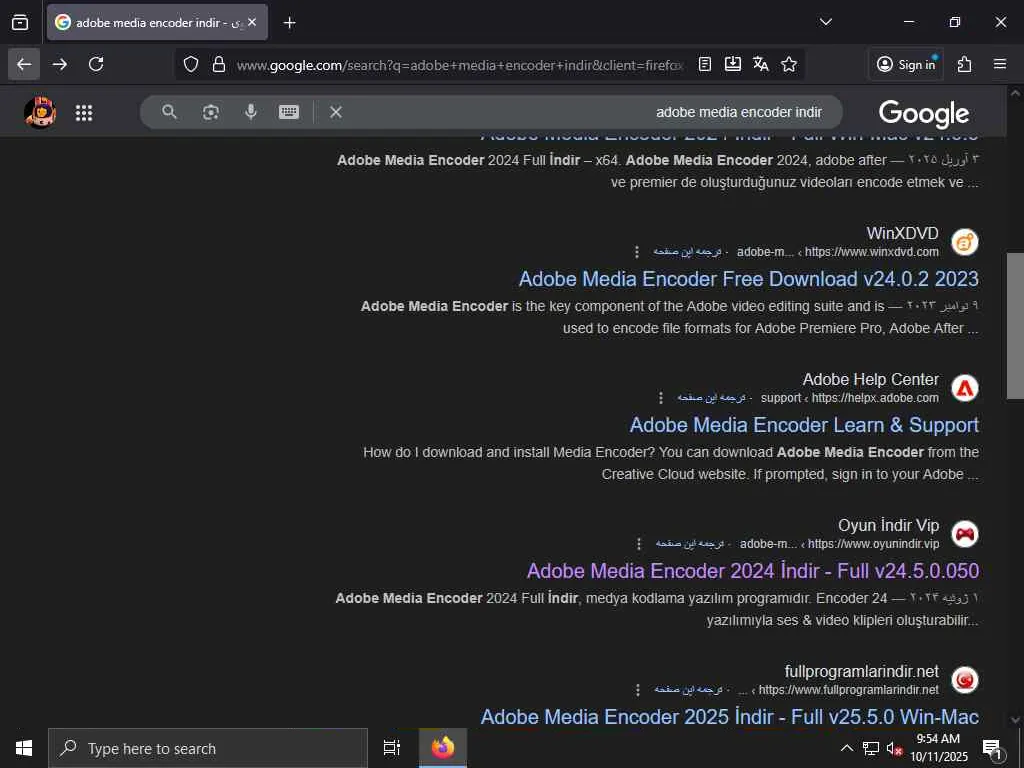Close the adobe media encoder indir tab
The height and width of the screenshot is (768, 1024).
252,22
